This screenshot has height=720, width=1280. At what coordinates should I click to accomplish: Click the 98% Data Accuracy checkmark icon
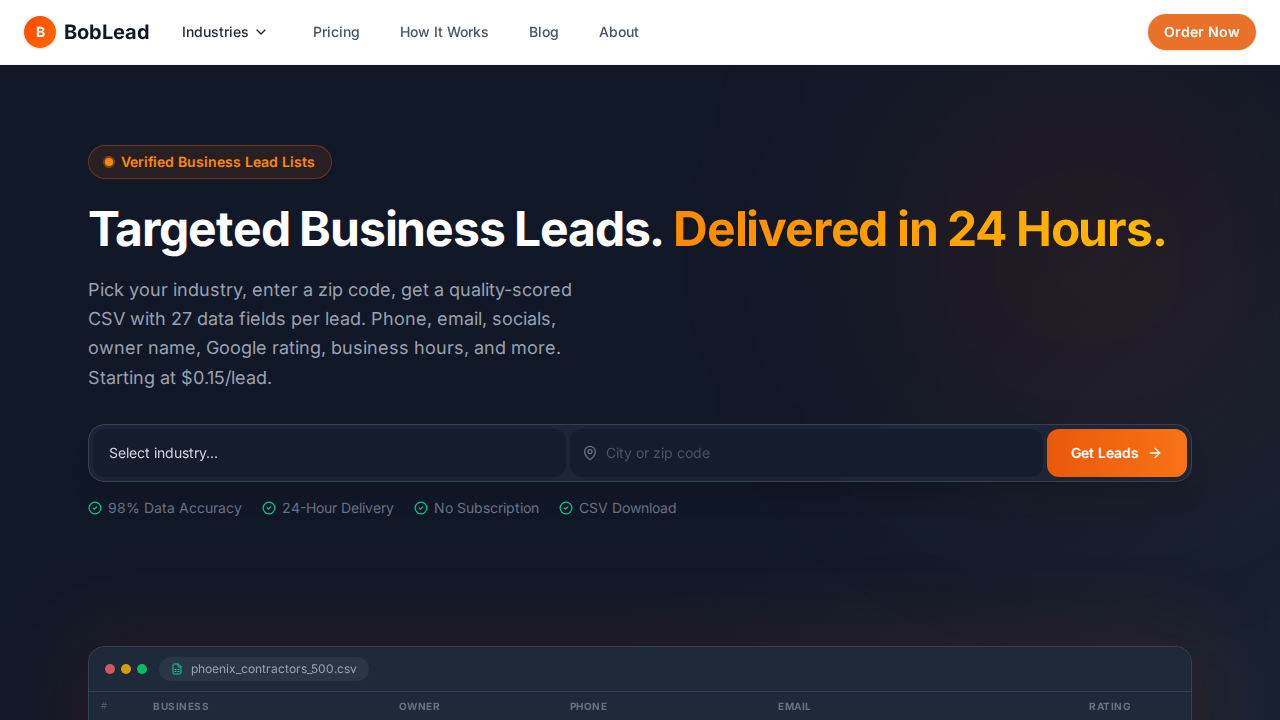pyautogui.click(x=95, y=508)
